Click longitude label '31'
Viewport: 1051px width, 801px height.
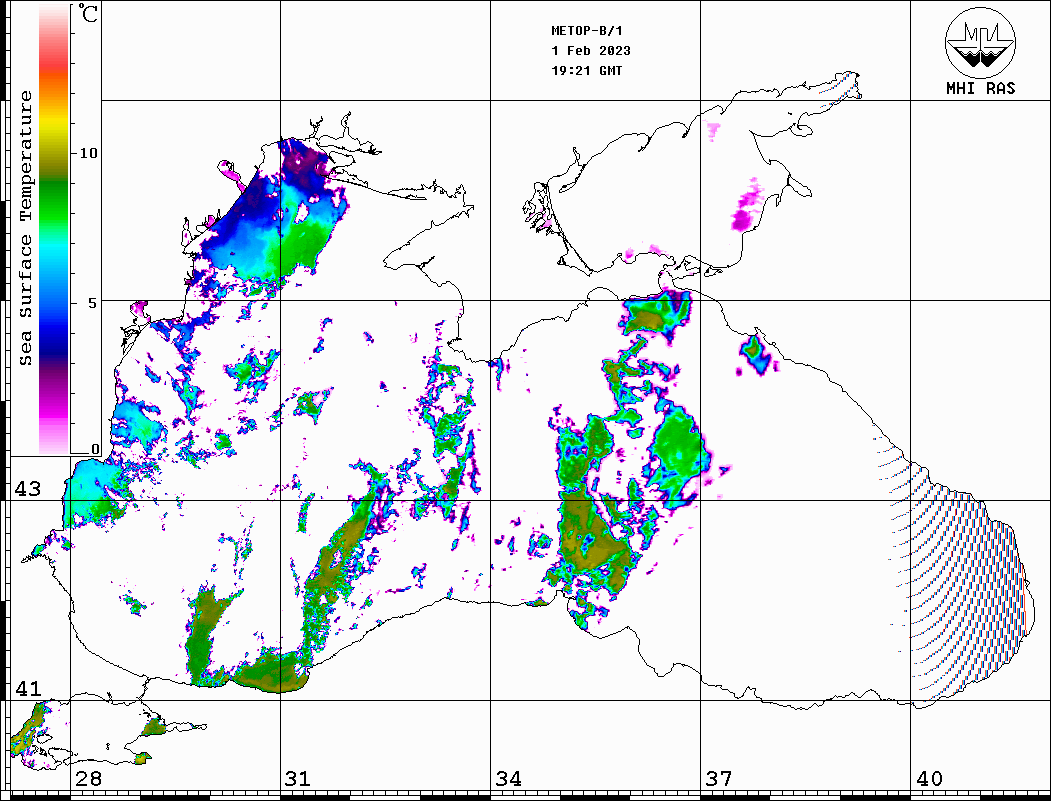[298, 778]
